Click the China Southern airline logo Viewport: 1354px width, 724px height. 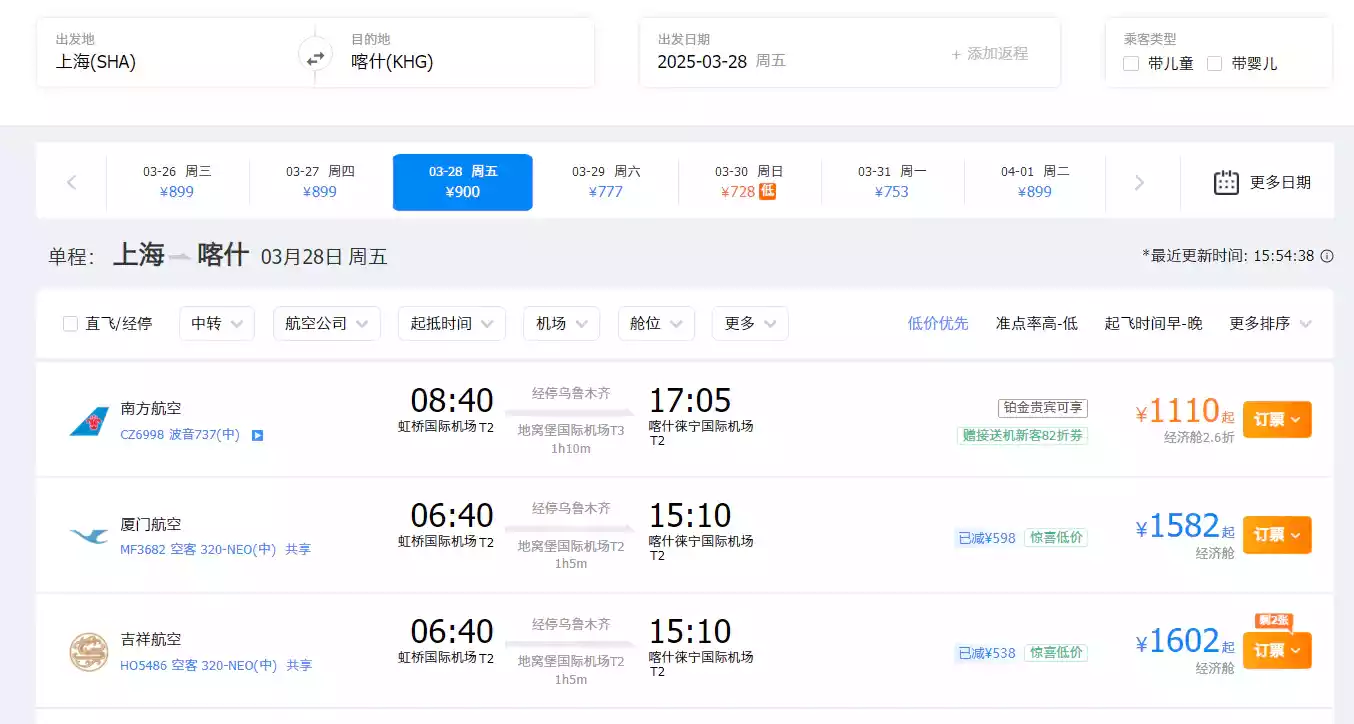[x=89, y=421]
